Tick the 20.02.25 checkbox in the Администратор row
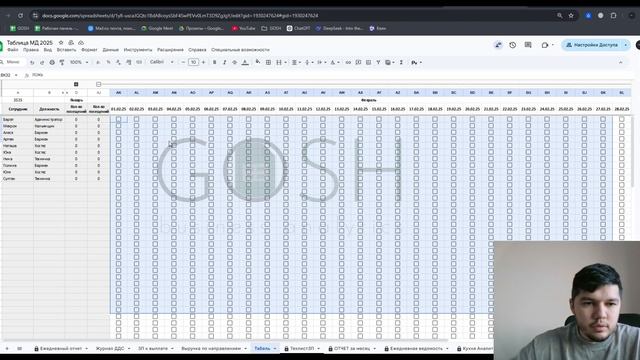 472,120
